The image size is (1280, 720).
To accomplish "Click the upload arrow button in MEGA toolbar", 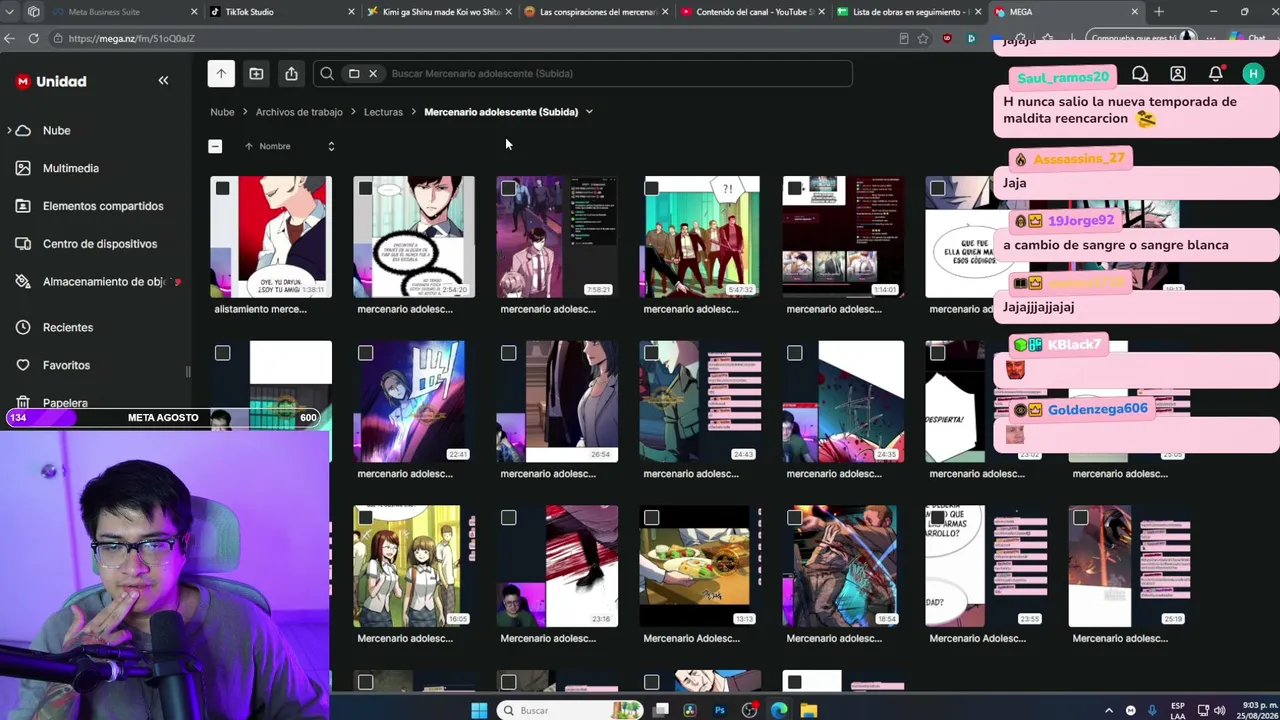I will click(x=221, y=73).
